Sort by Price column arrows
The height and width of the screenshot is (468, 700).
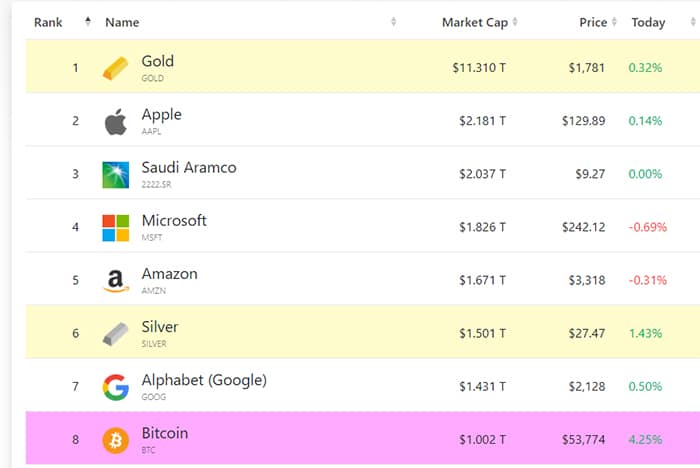pyautogui.click(x=614, y=21)
